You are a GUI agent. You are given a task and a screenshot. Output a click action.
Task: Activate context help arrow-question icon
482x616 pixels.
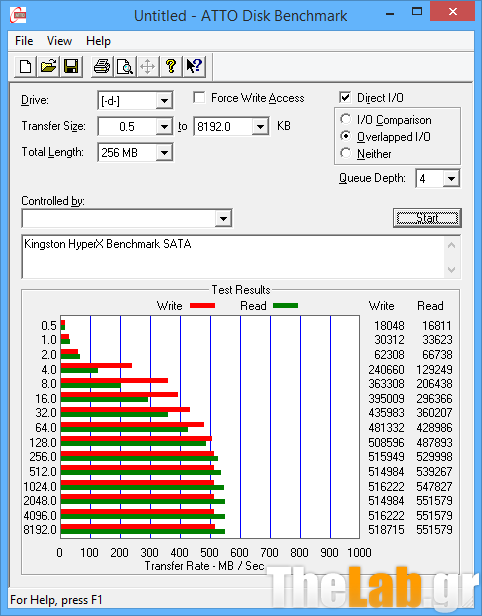tap(194, 66)
